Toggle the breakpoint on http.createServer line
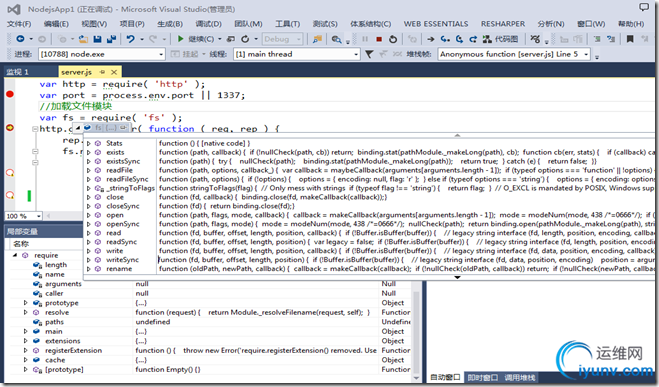Screen dimensions: 659x387 pos(10,128)
